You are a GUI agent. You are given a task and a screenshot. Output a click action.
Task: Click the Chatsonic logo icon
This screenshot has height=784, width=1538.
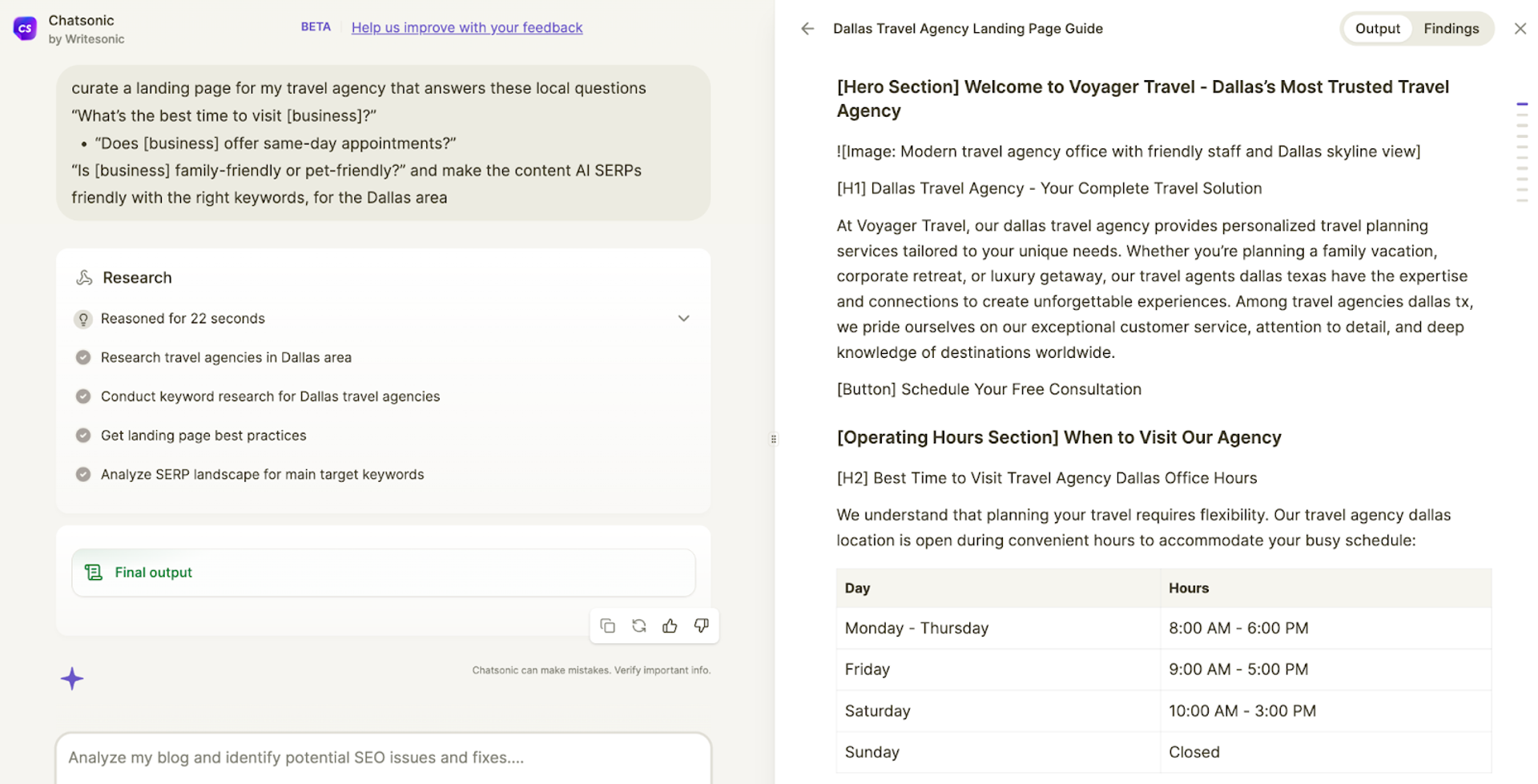25,28
